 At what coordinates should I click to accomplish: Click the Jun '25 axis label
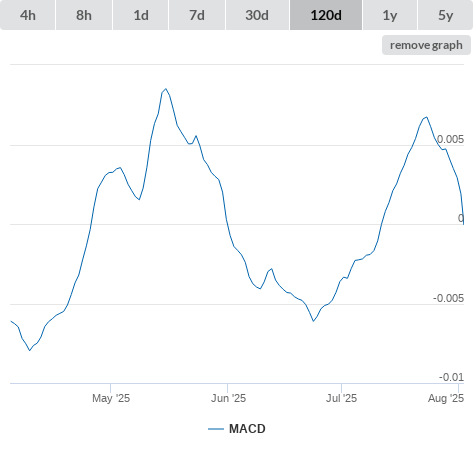(228, 398)
